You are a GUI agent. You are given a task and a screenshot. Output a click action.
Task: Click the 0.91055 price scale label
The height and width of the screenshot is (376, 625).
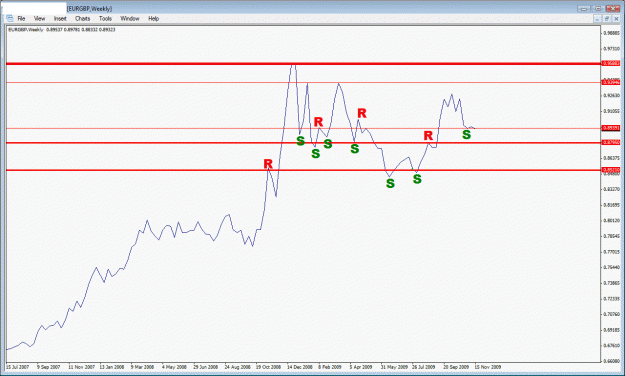pos(611,111)
